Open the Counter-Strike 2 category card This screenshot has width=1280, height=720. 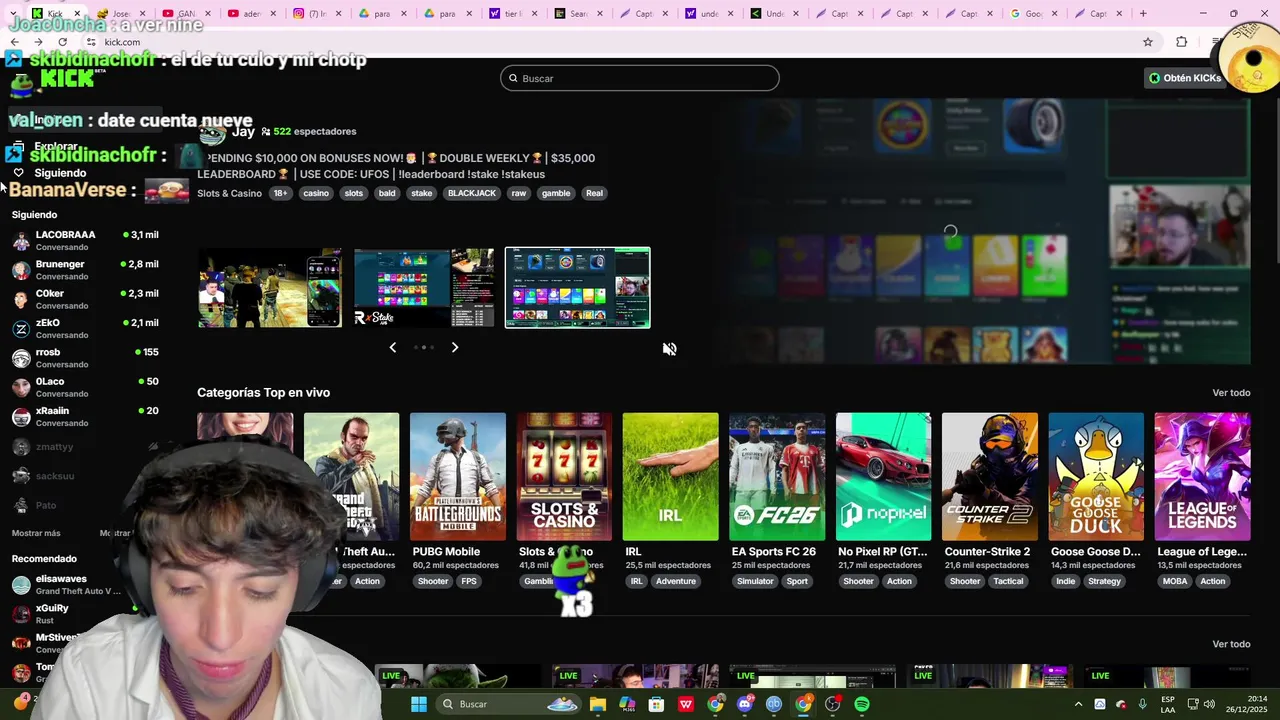[990, 477]
